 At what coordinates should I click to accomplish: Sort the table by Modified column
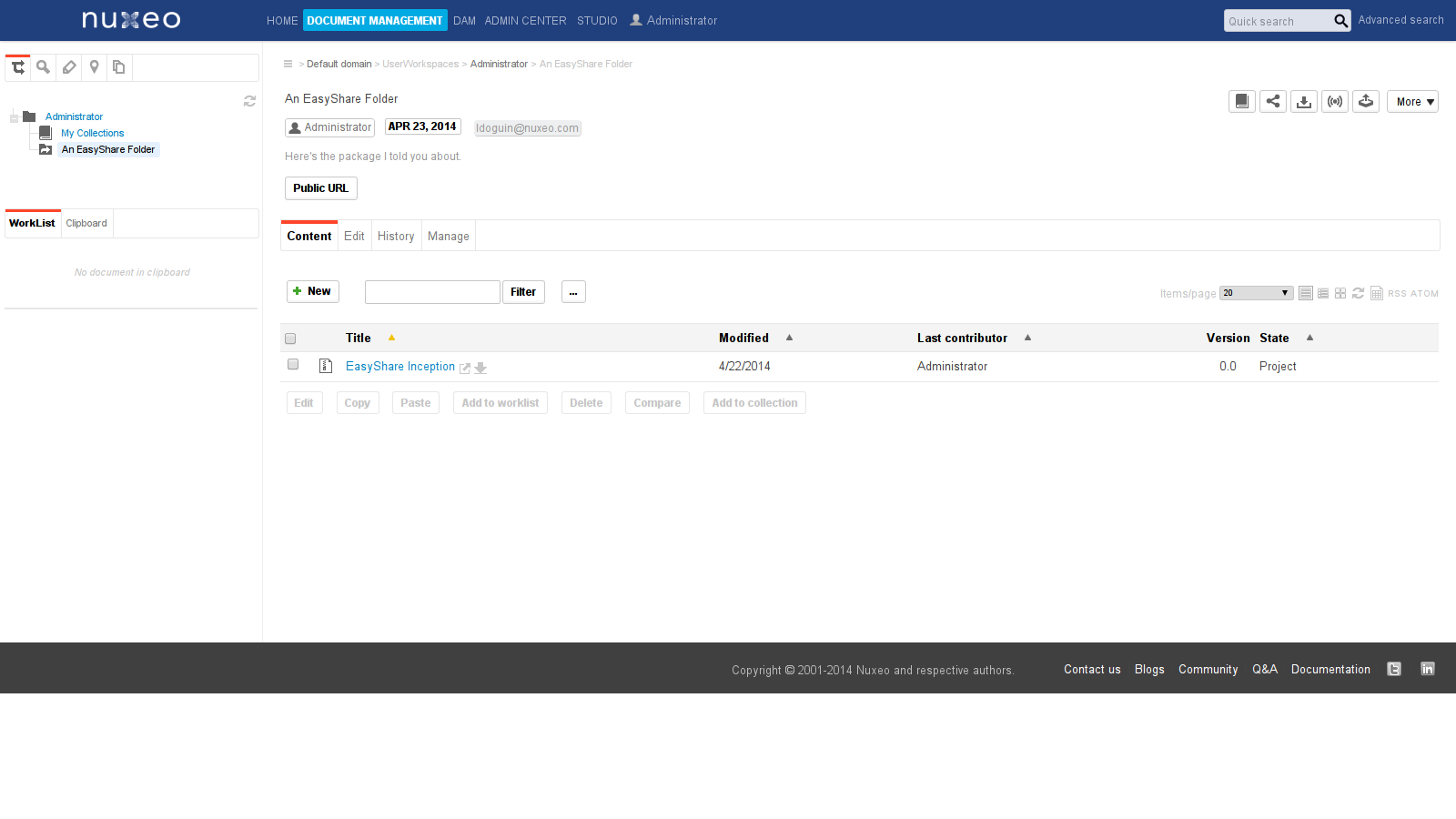pyautogui.click(x=743, y=338)
